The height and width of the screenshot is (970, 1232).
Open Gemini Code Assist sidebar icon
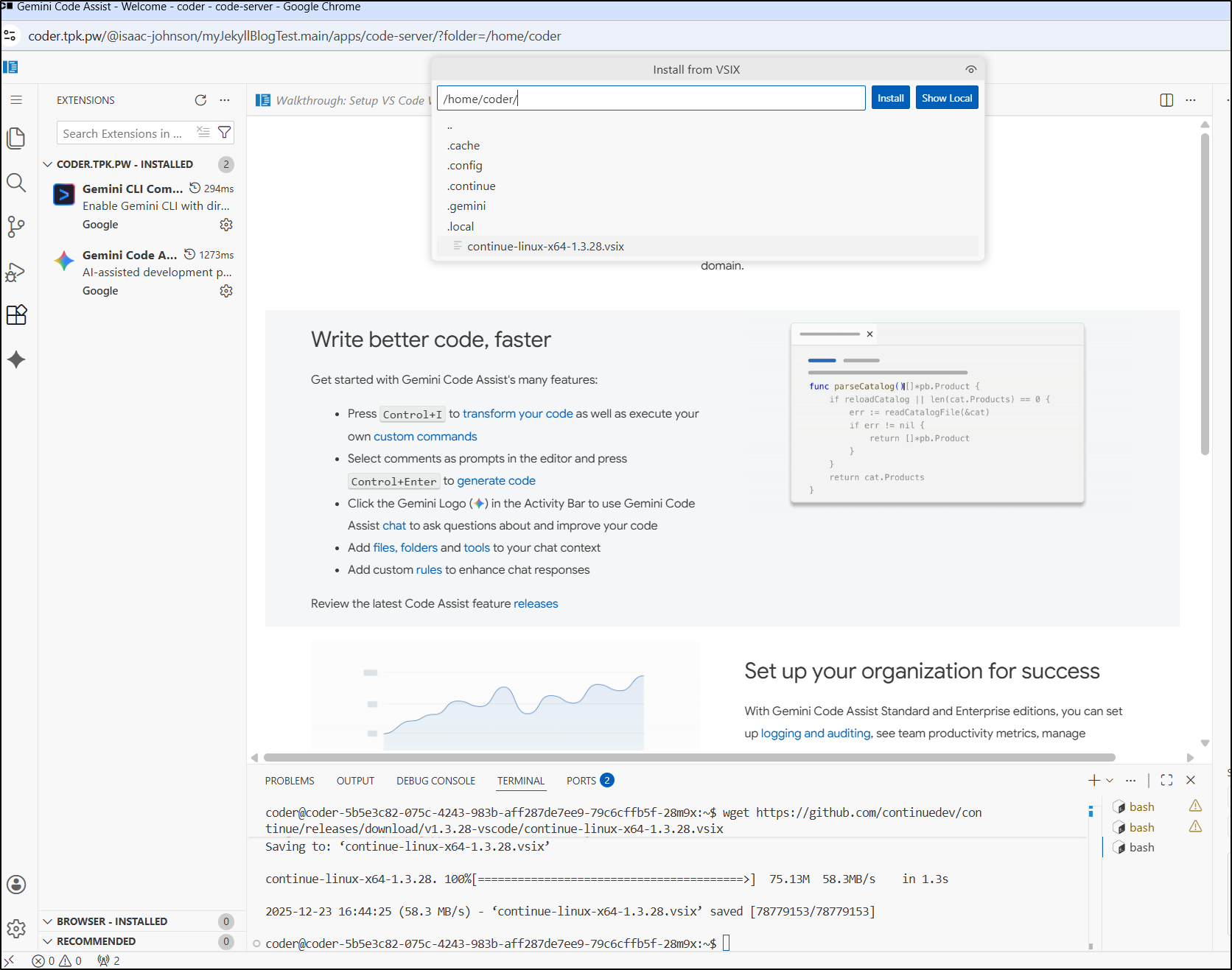[16, 359]
